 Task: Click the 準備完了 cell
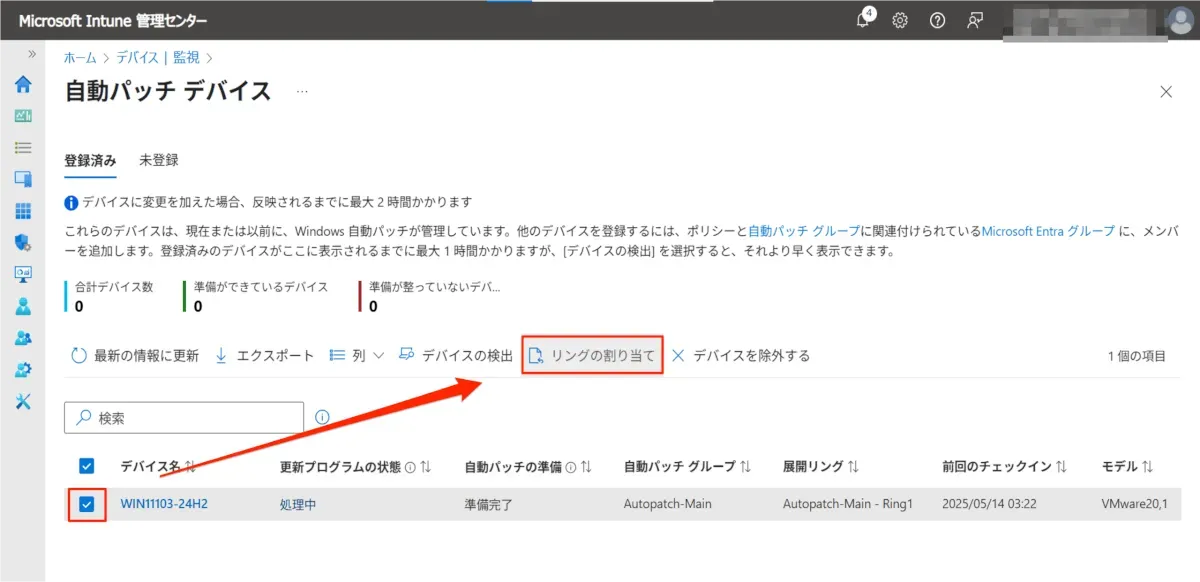488,504
